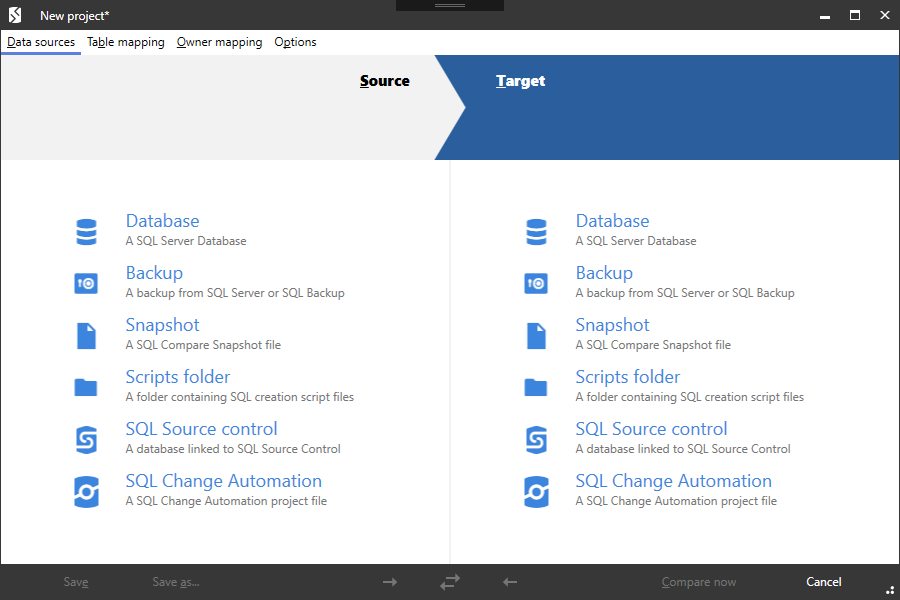Click the source Database cylinder icon
This screenshot has height=600, width=900.
(x=86, y=232)
